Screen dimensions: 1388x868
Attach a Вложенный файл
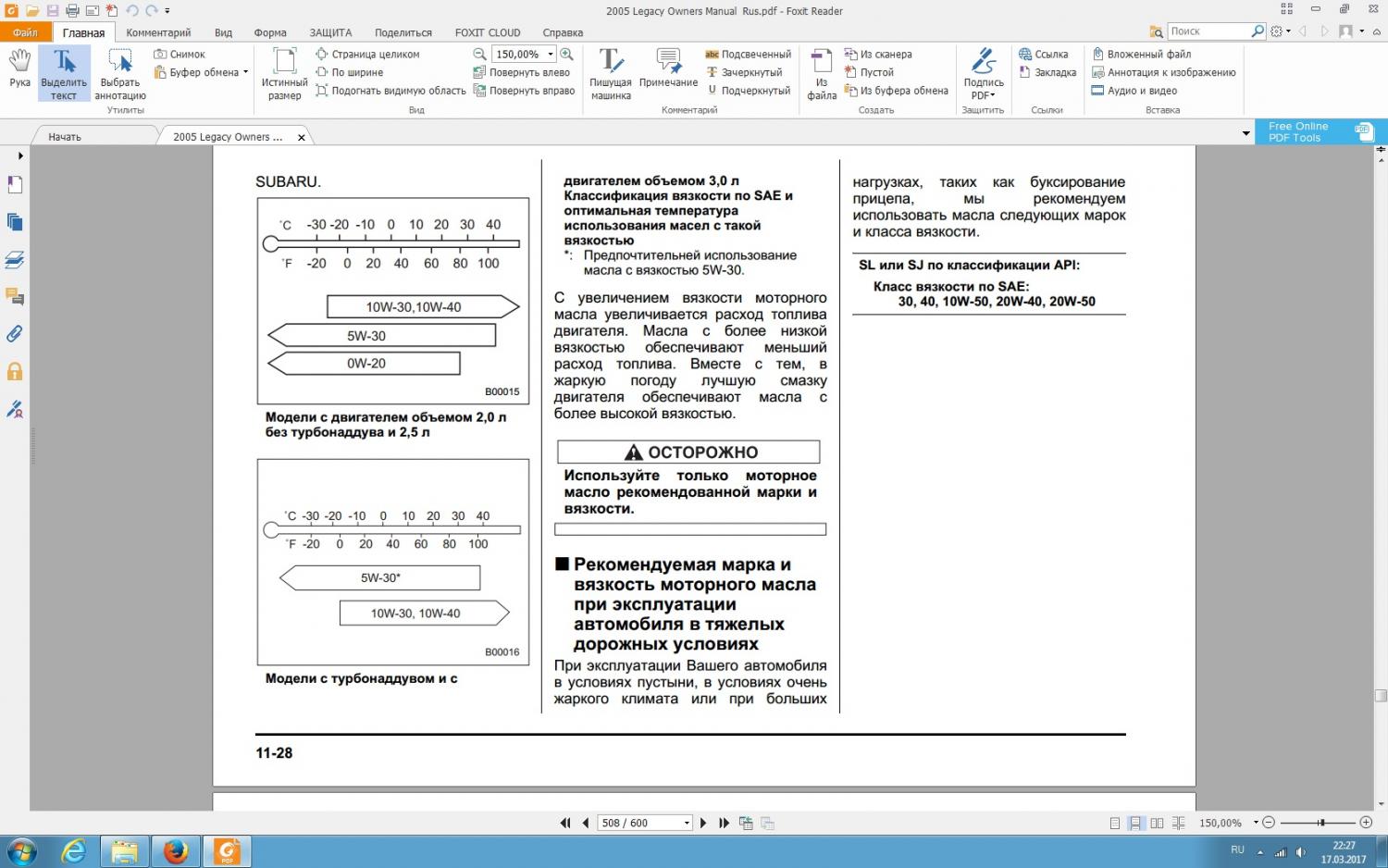(1142, 55)
